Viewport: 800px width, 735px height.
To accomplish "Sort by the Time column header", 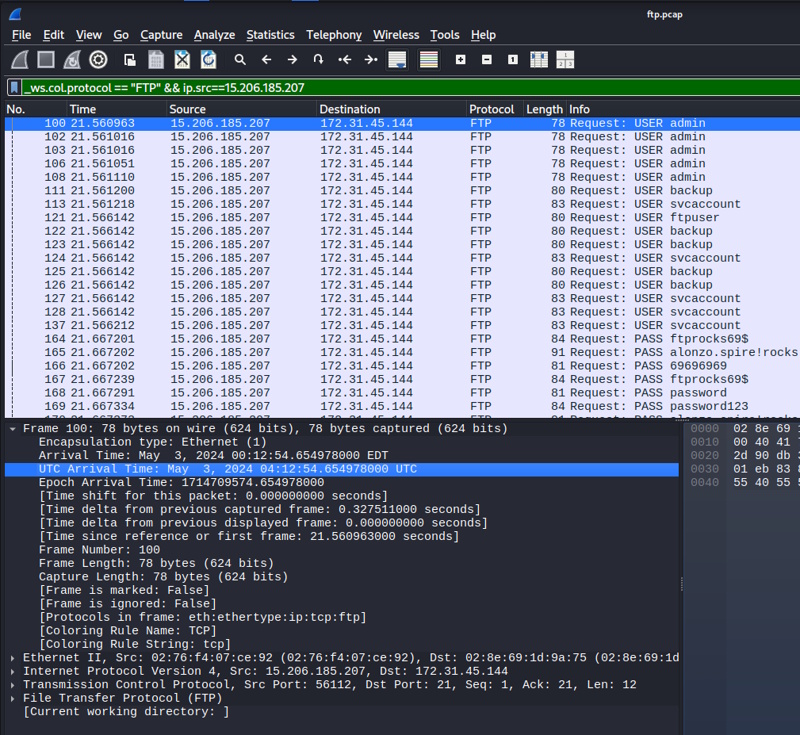I will [117, 109].
